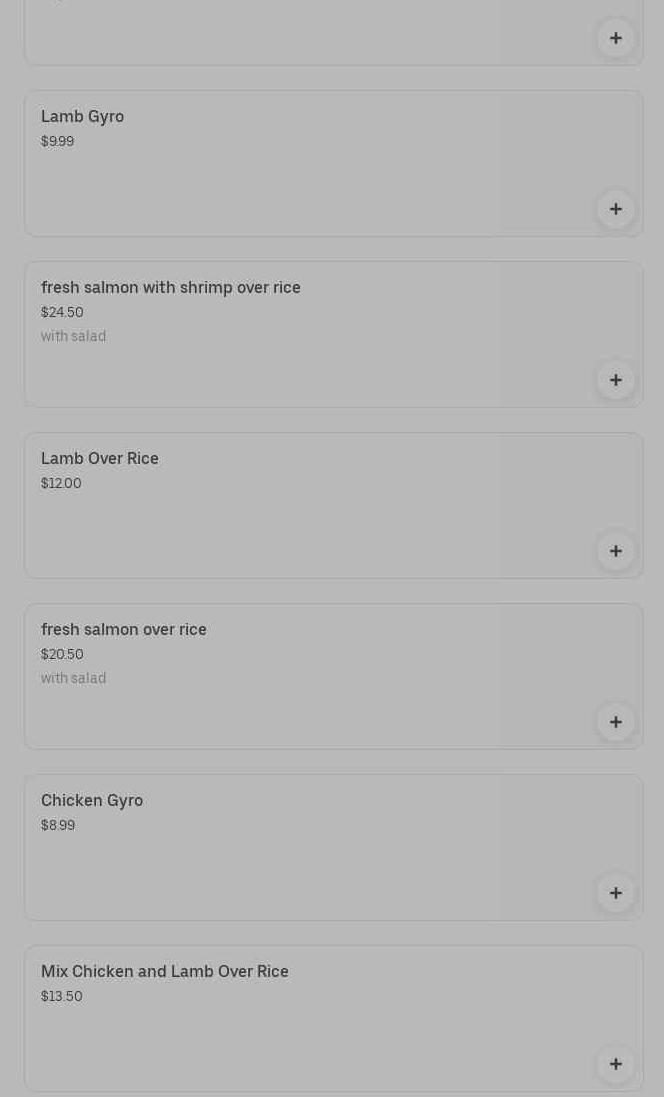Click the $13.50 Mix Chicken and Lamb price
The width and height of the screenshot is (664, 1097).
(x=62, y=997)
